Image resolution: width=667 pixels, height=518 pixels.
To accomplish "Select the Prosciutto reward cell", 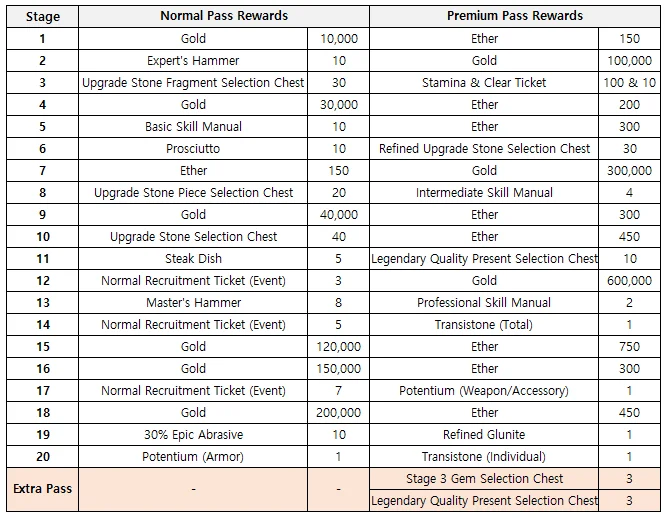I will coord(194,148).
